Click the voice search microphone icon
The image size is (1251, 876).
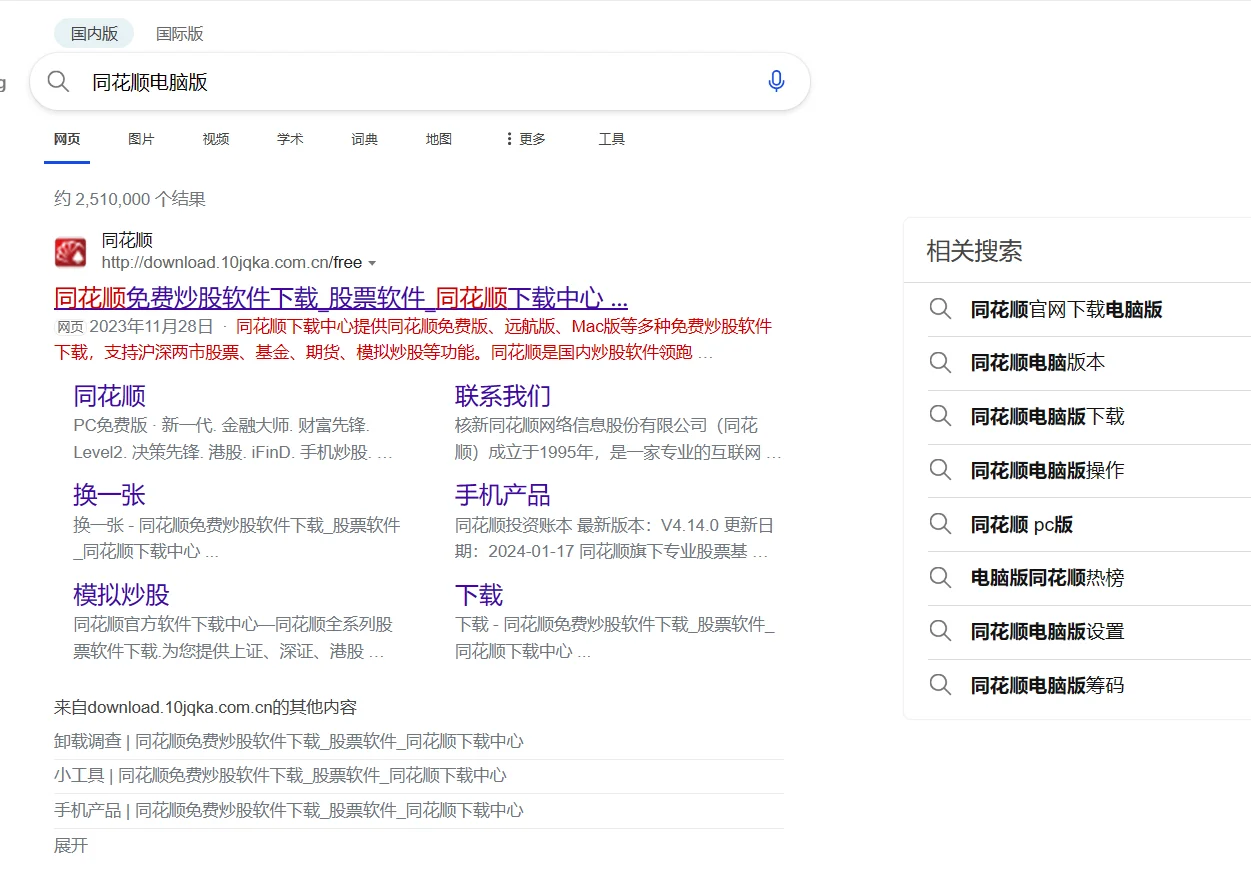click(777, 81)
